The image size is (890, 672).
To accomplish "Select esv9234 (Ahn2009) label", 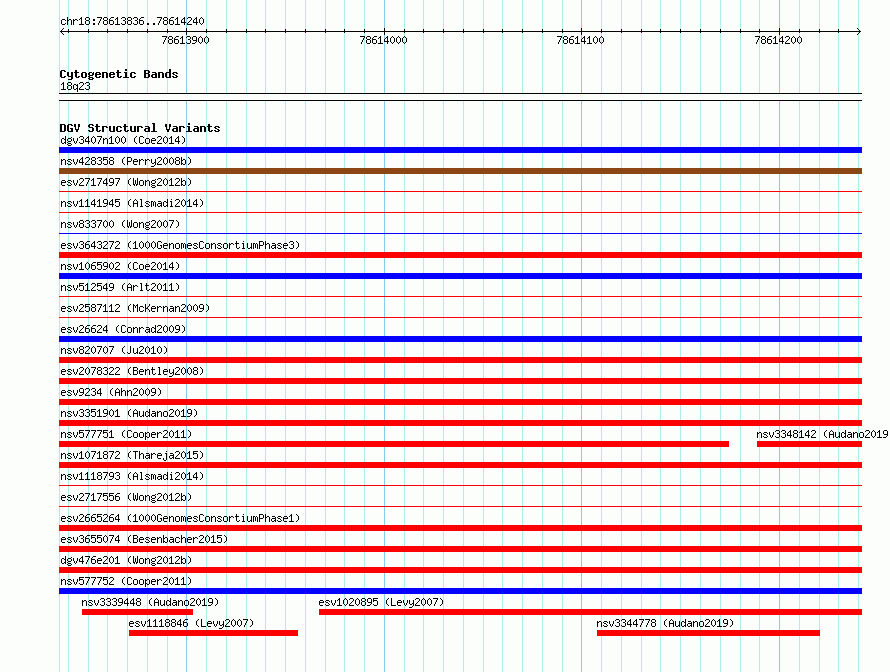I will [x=111, y=392].
